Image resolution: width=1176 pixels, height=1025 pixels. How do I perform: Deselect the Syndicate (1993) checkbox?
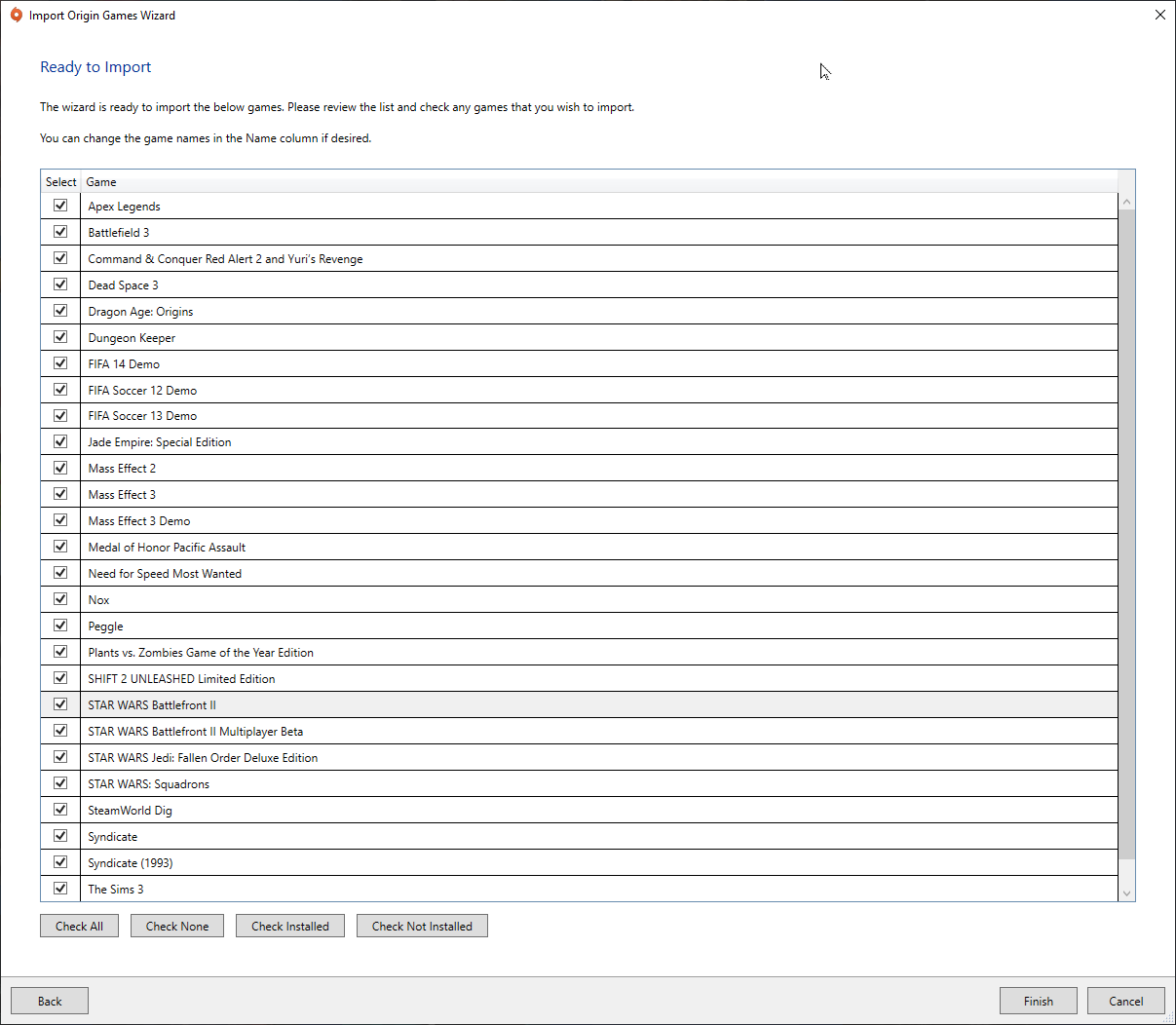tap(60, 862)
